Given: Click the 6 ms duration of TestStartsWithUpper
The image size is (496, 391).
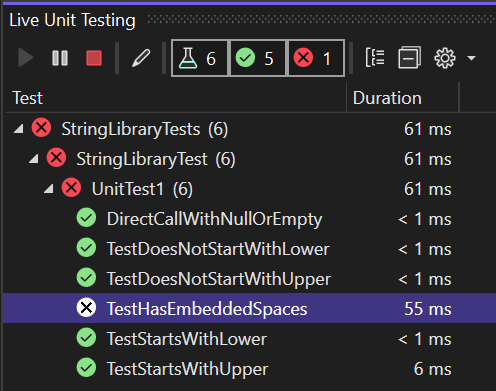Looking at the screenshot, I should 433,369.
